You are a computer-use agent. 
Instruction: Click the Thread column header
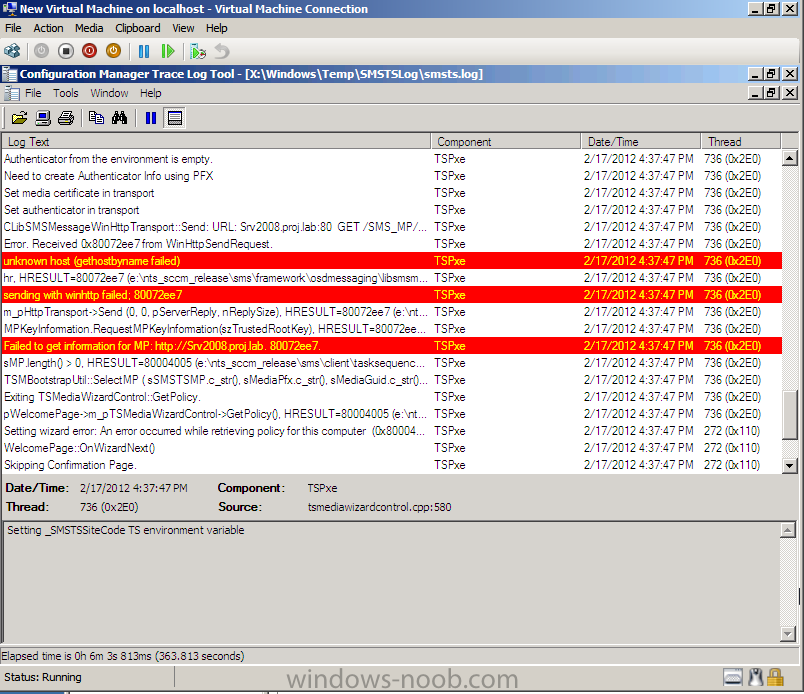pos(740,142)
